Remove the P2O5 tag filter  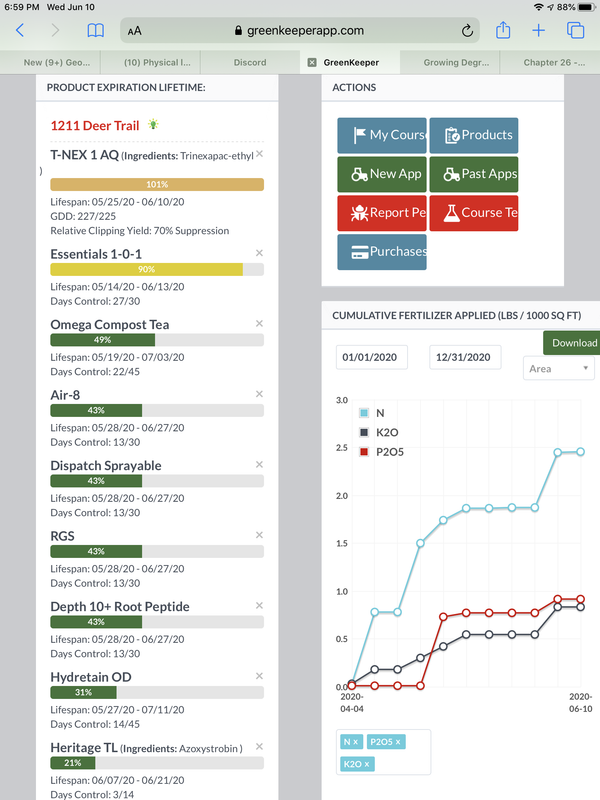tap(398, 742)
